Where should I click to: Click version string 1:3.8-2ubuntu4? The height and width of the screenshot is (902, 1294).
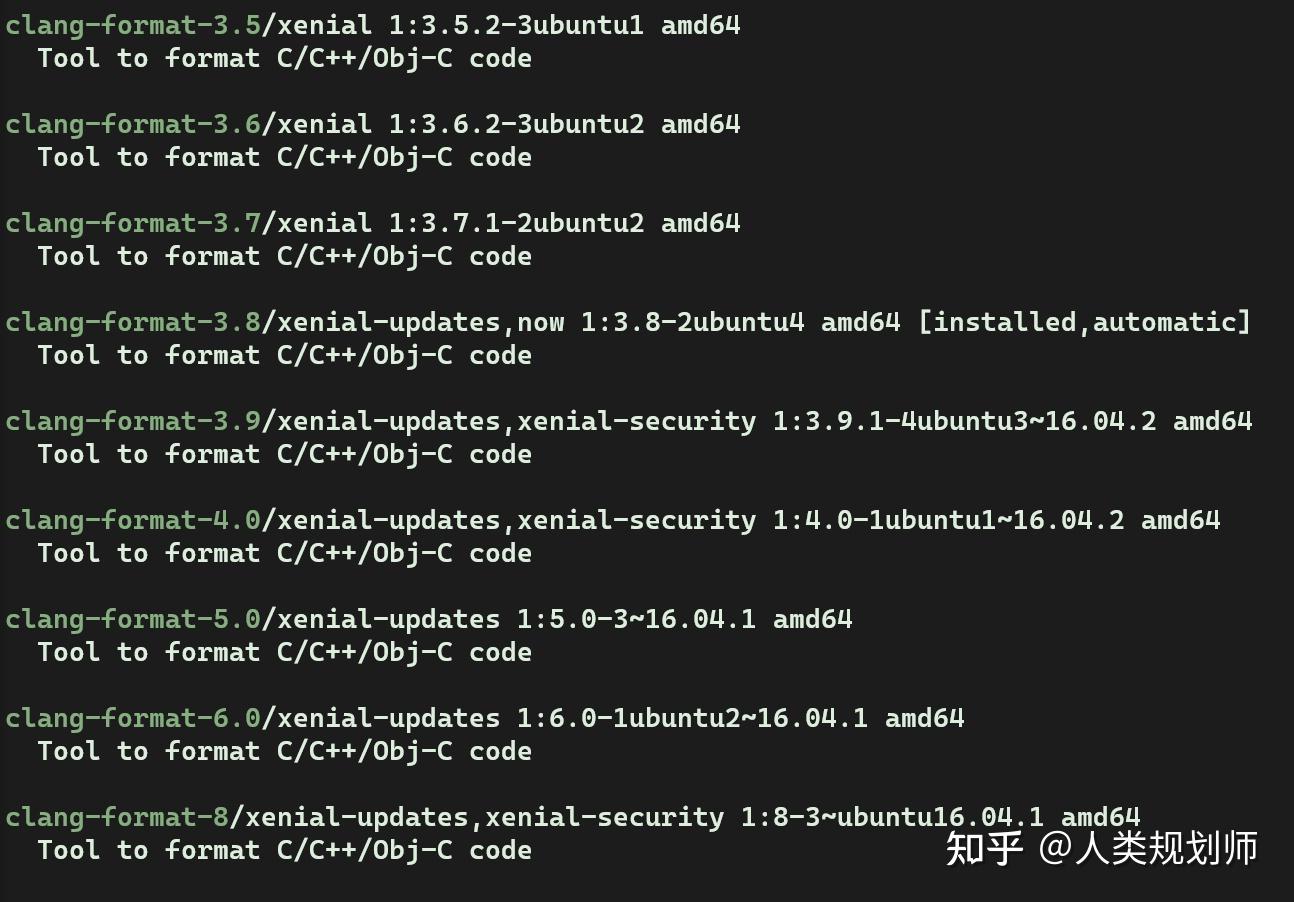(x=693, y=322)
